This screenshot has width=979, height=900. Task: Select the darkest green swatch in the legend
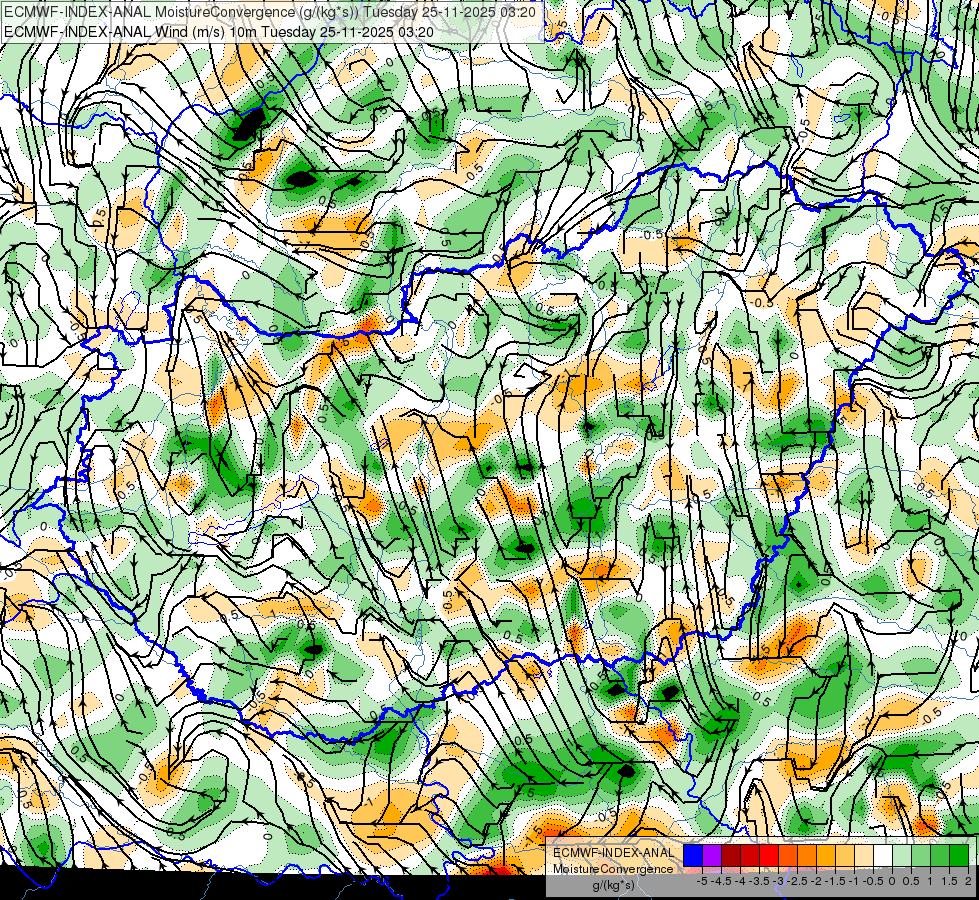pos(959,856)
